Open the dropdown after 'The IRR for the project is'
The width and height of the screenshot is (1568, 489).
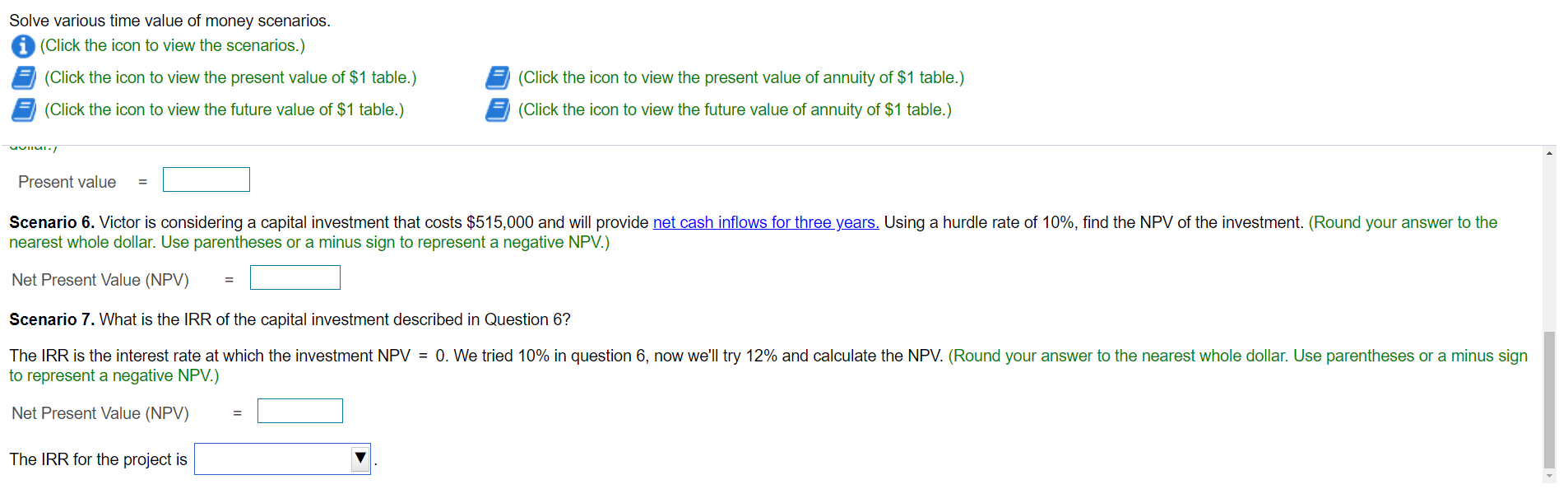click(x=281, y=459)
